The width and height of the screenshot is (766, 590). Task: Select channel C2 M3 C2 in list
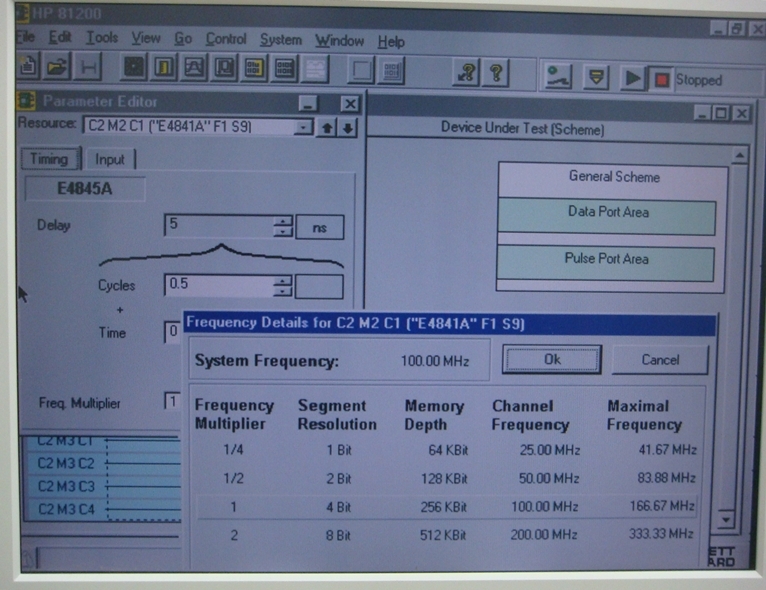tap(66, 463)
